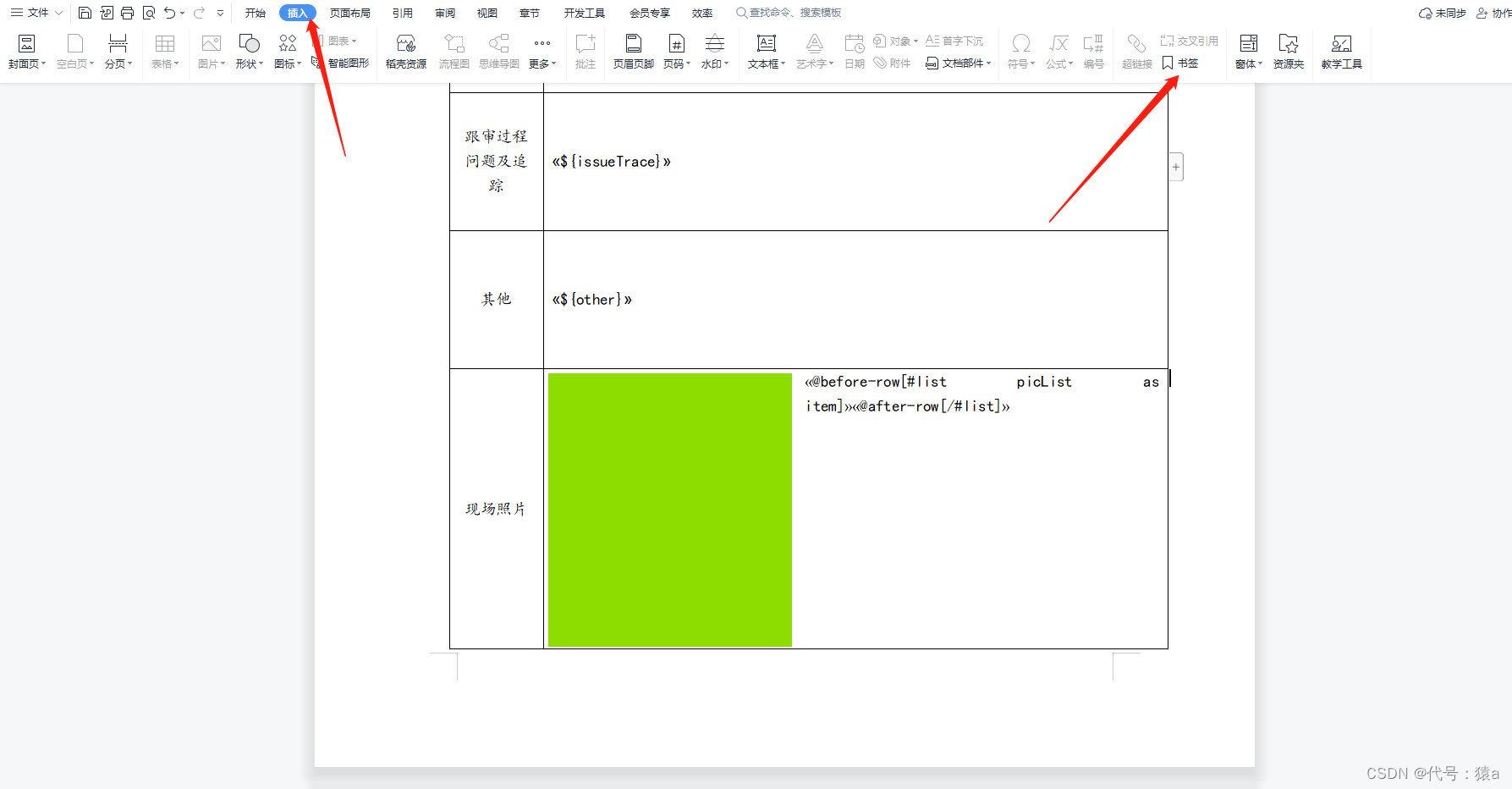Click the 协作 collaboration button
Viewport: 1512px width, 789px height.
[1494, 13]
